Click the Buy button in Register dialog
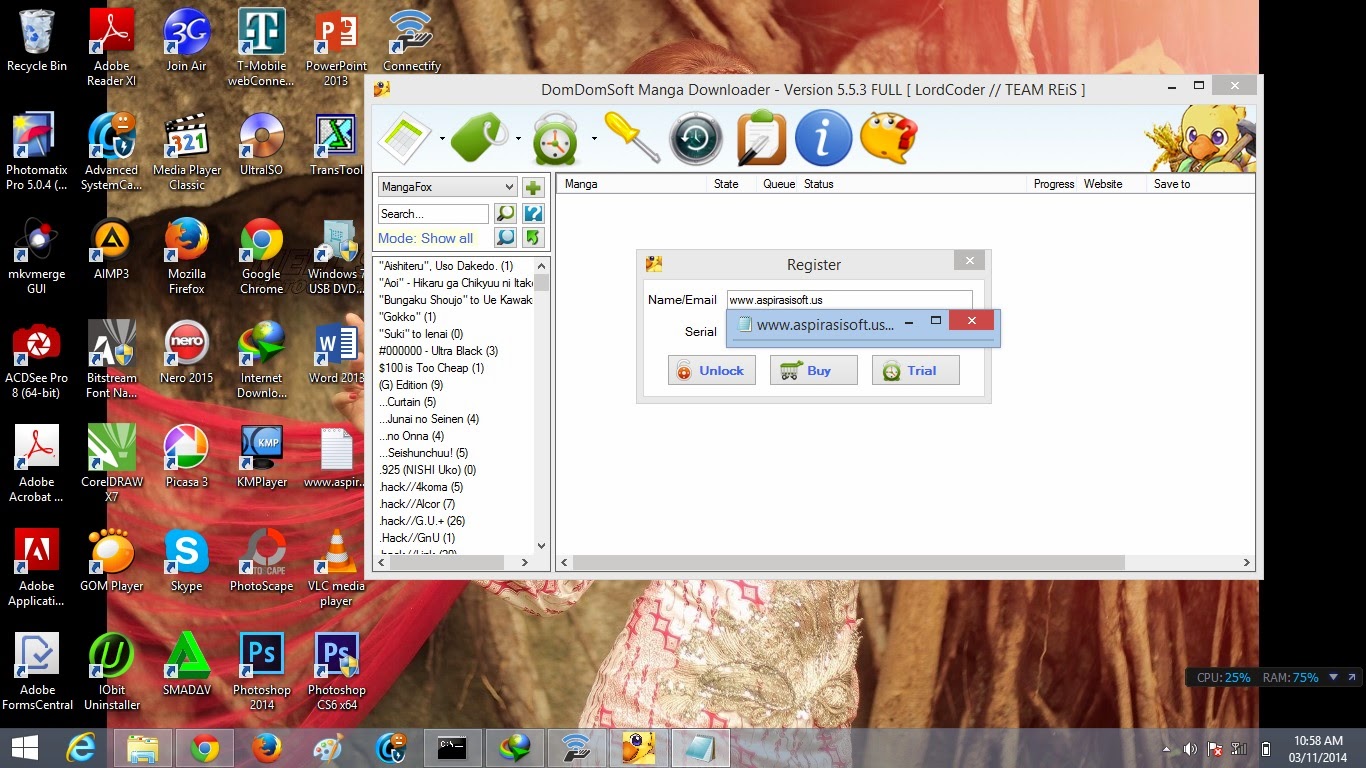This screenshot has height=768, width=1366. point(813,370)
